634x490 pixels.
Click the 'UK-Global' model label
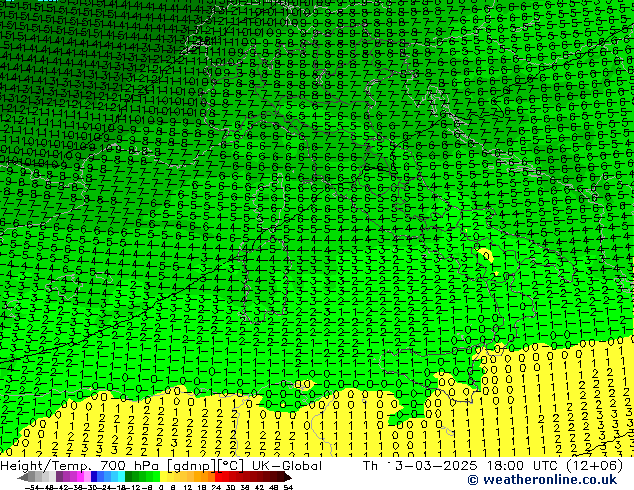pyautogui.click(x=287, y=466)
